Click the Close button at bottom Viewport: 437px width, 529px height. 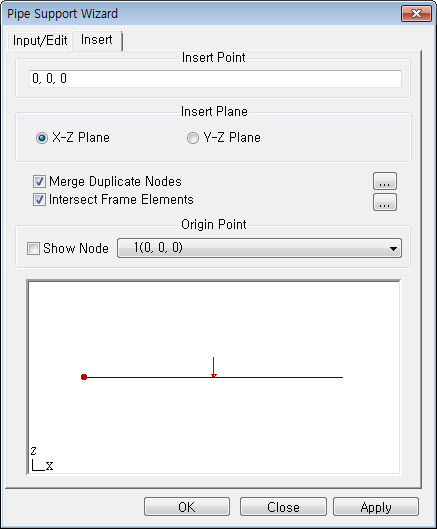tap(283, 507)
